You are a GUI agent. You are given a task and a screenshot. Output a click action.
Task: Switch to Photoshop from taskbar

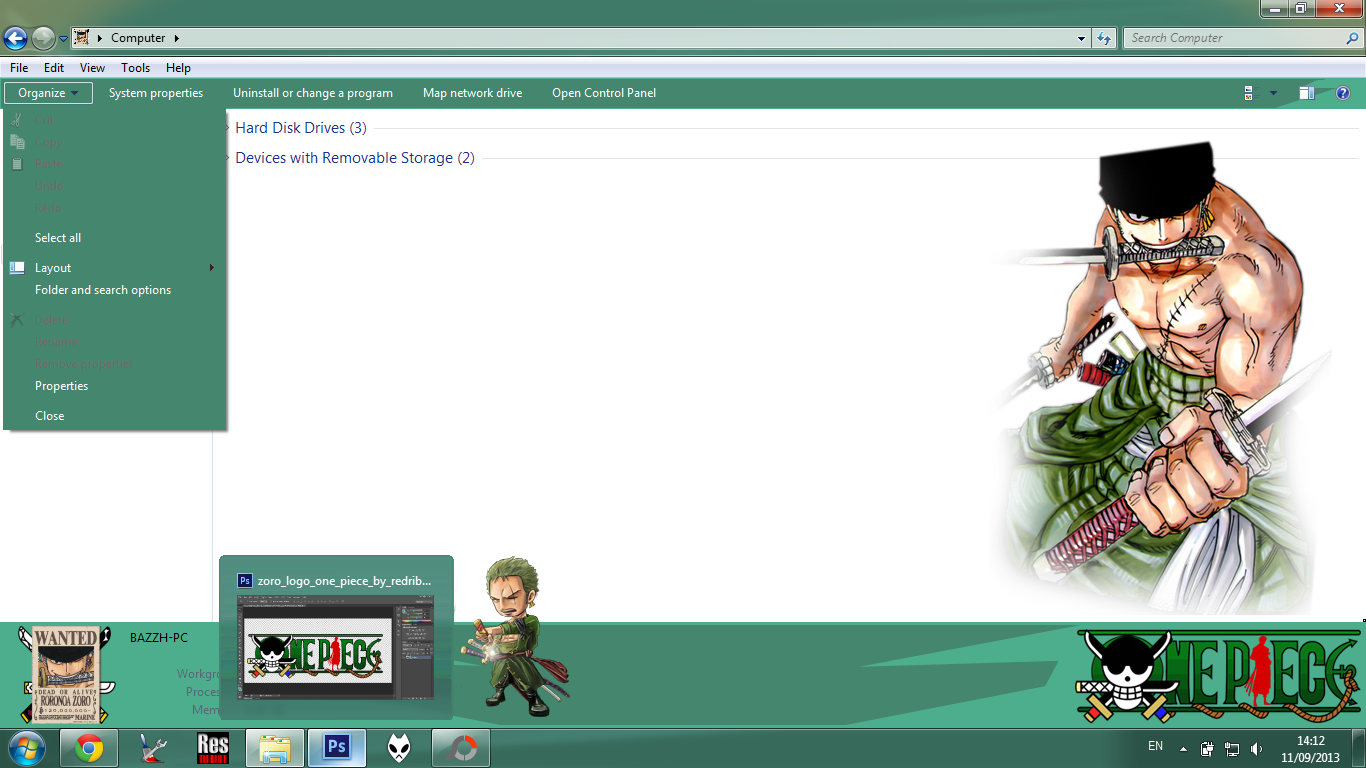pos(337,748)
